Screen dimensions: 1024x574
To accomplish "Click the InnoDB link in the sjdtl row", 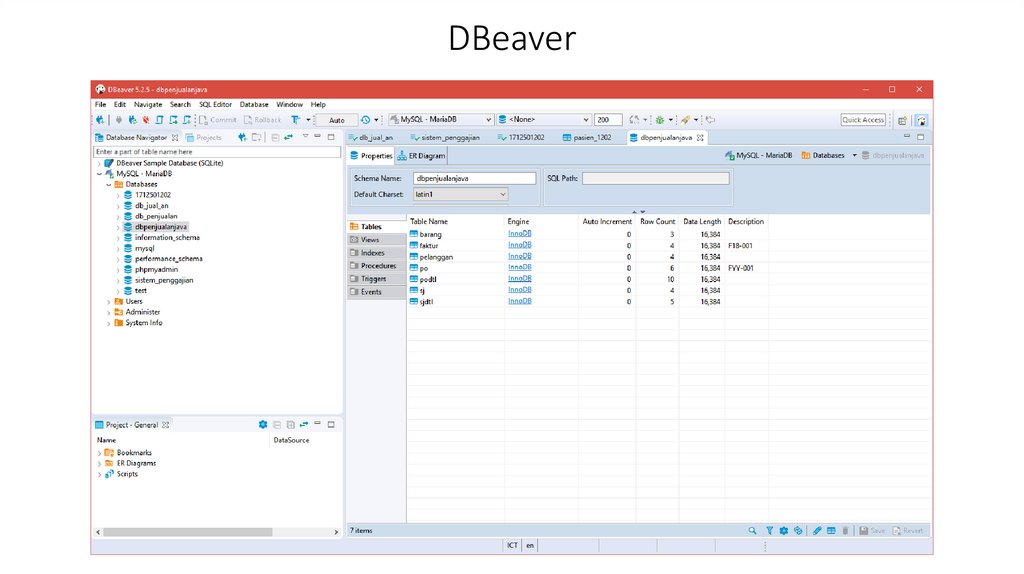I will [520, 302].
